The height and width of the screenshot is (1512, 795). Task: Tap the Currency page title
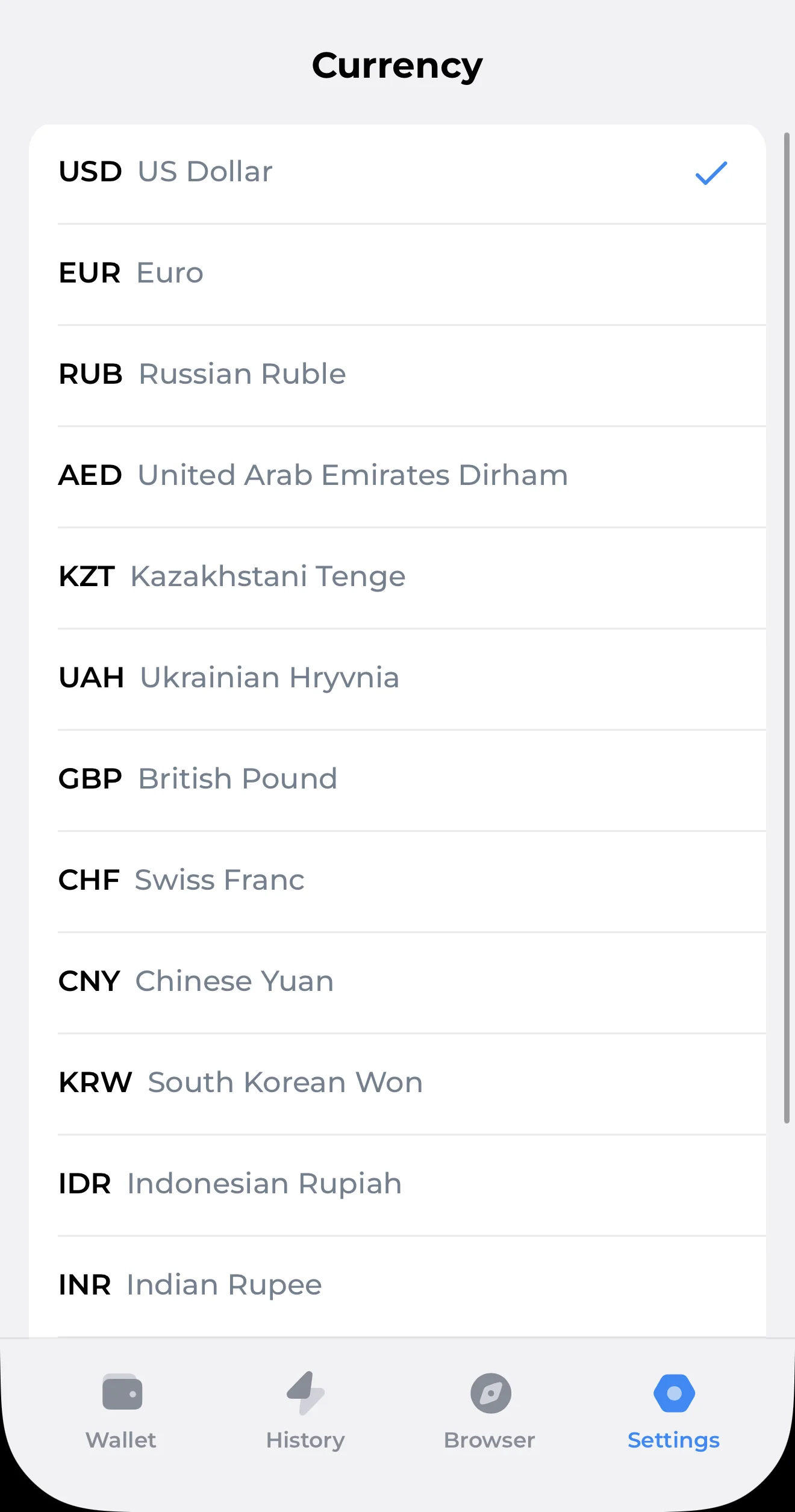point(397,66)
